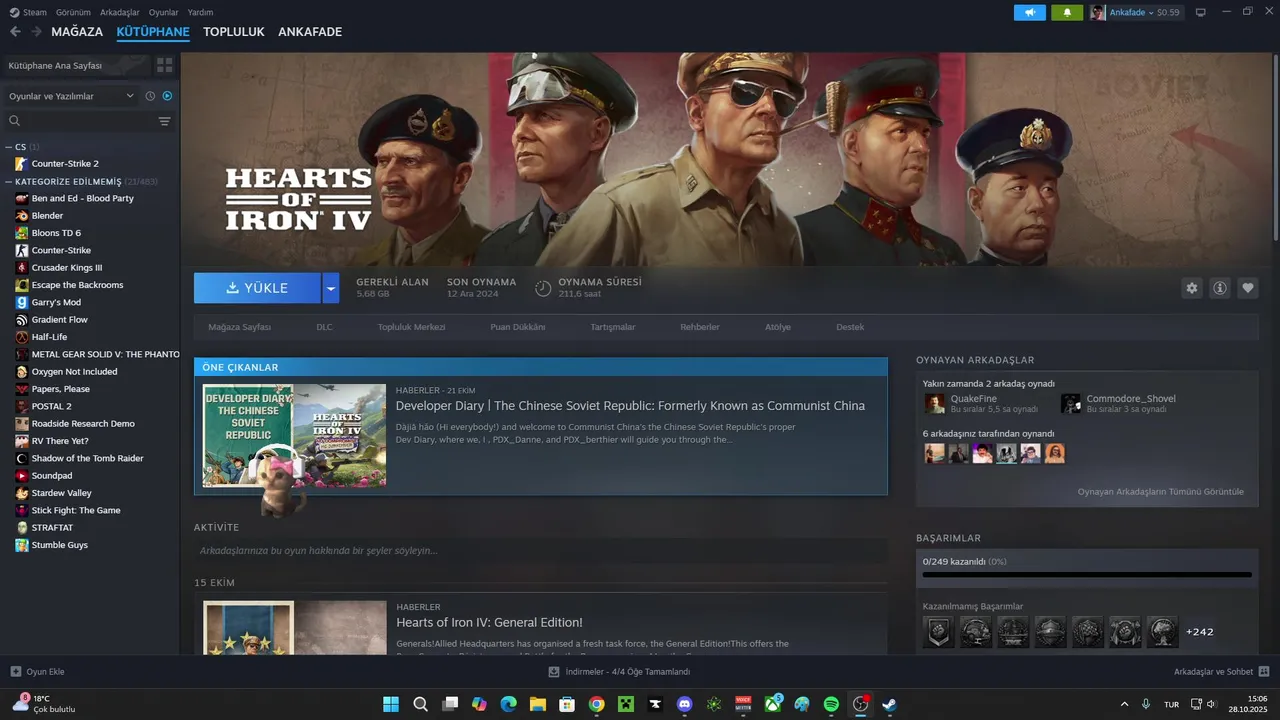Screen dimensions: 1280x720
Task: Open install options arrow next to YÜKLE
Action: [331, 288]
